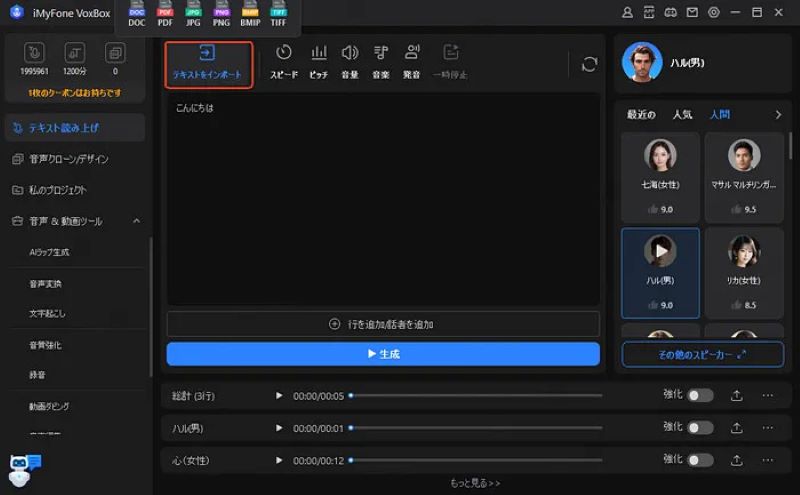Click the 1200分 minutes icon
This screenshot has width=800, height=495.
coord(74,53)
